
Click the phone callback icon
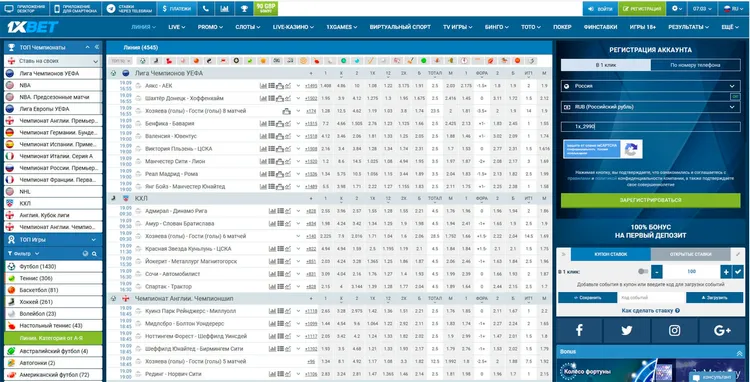(205, 8)
